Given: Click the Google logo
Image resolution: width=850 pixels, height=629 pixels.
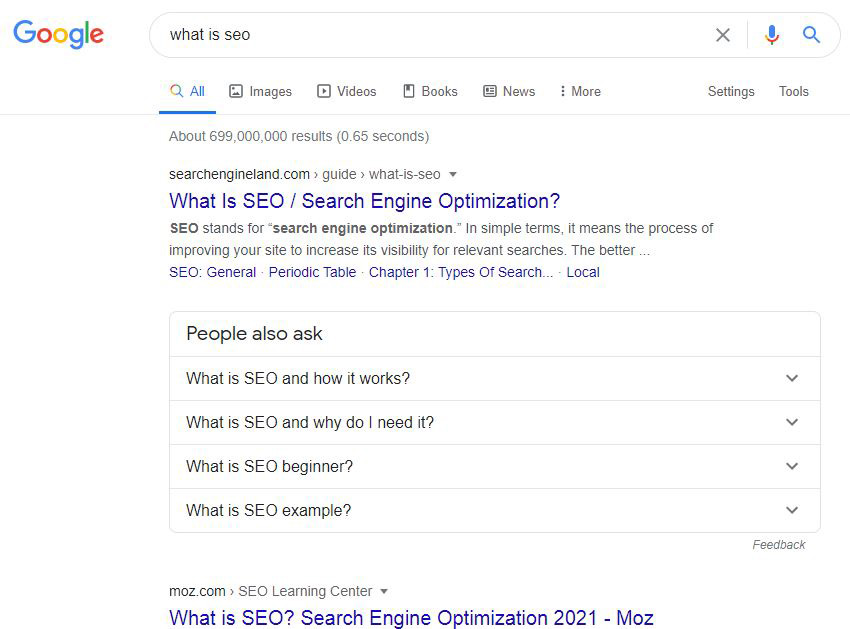Looking at the screenshot, I should tap(58, 34).
